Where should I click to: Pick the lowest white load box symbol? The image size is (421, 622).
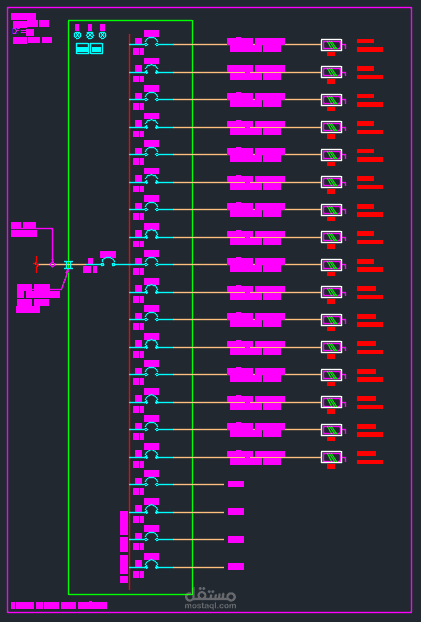point(331,457)
